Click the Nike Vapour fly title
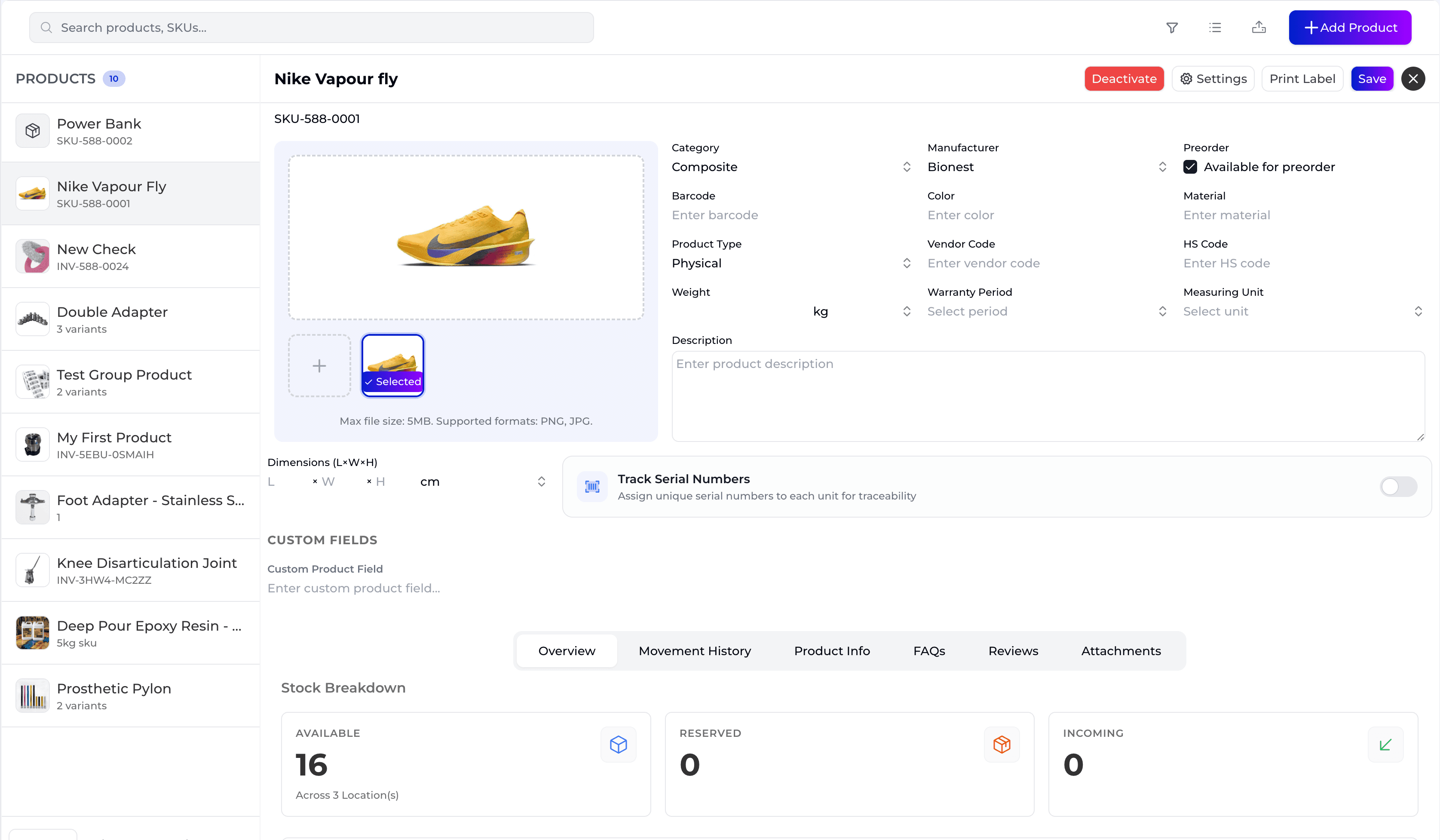1440x840 pixels. [336, 79]
